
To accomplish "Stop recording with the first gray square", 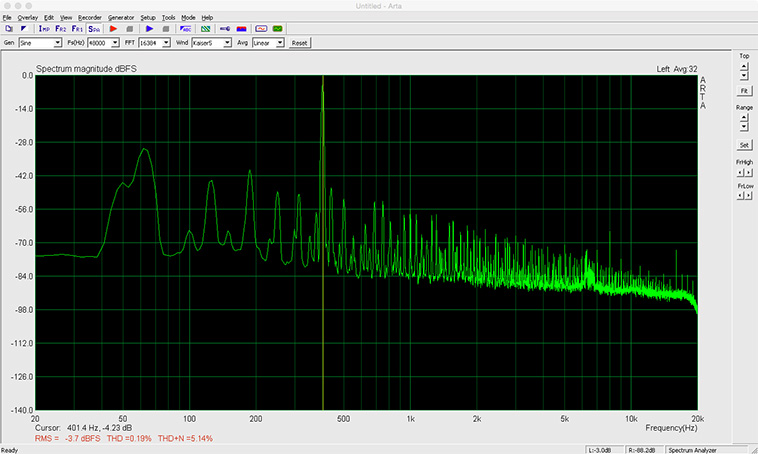I will pyautogui.click(x=130, y=29).
